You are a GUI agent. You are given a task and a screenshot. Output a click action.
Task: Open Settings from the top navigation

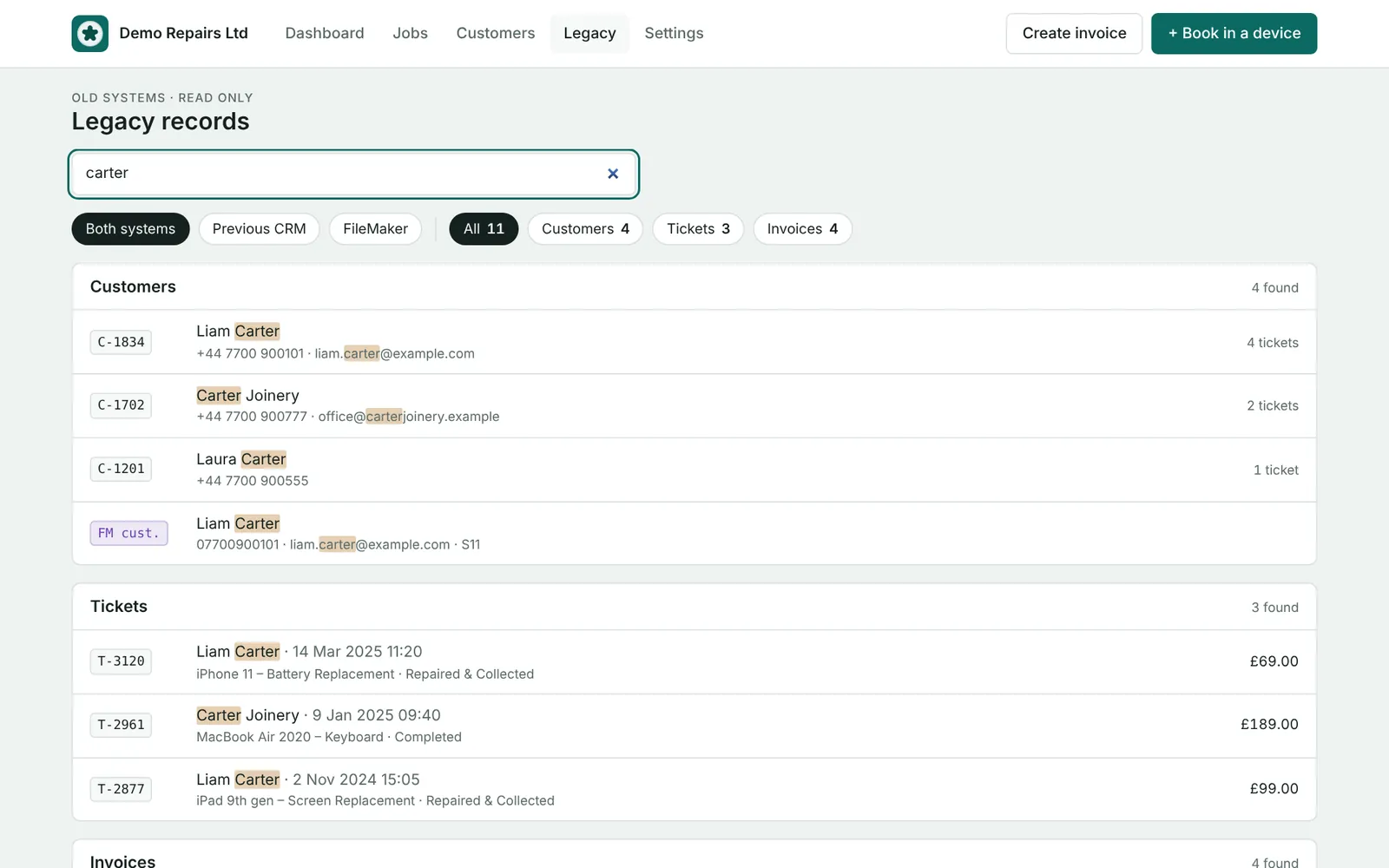coord(674,33)
